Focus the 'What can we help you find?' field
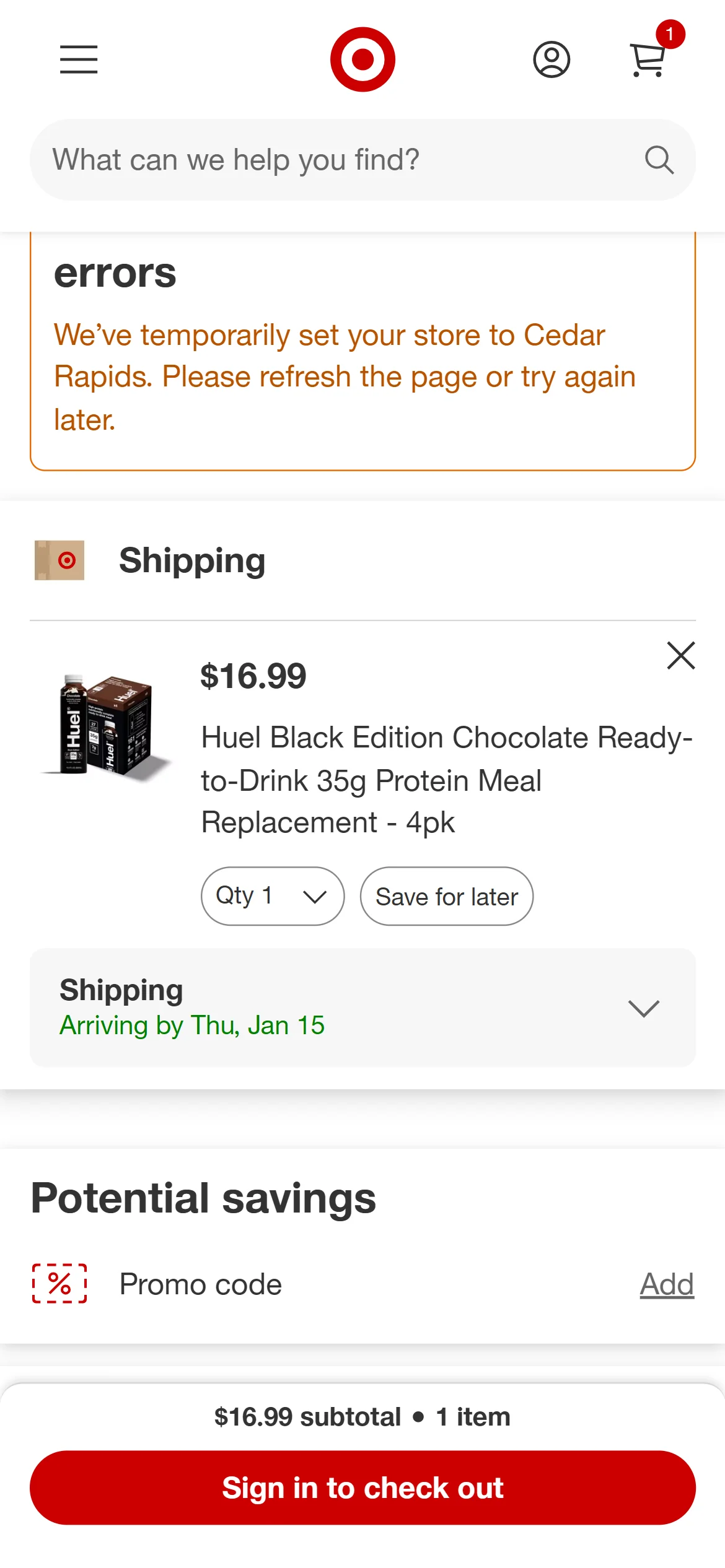 click(335, 160)
